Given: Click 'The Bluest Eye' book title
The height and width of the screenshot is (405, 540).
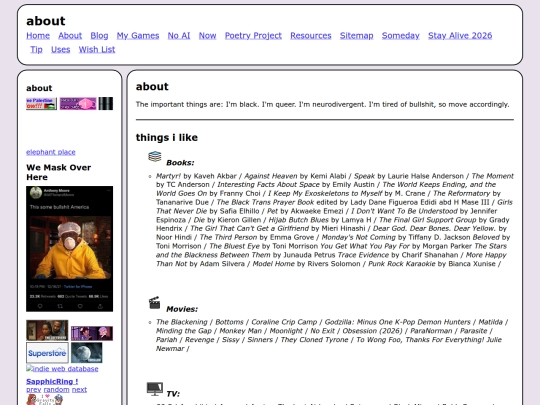Looking at the screenshot, I should pos(235,246).
